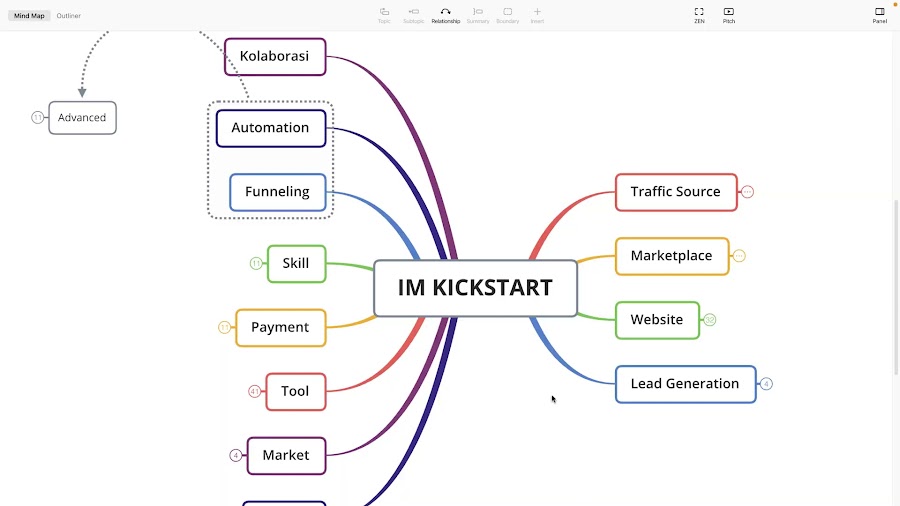Select the Website topic
Image resolution: width=900 pixels, height=506 pixels.
pyautogui.click(x=657, y=320)
